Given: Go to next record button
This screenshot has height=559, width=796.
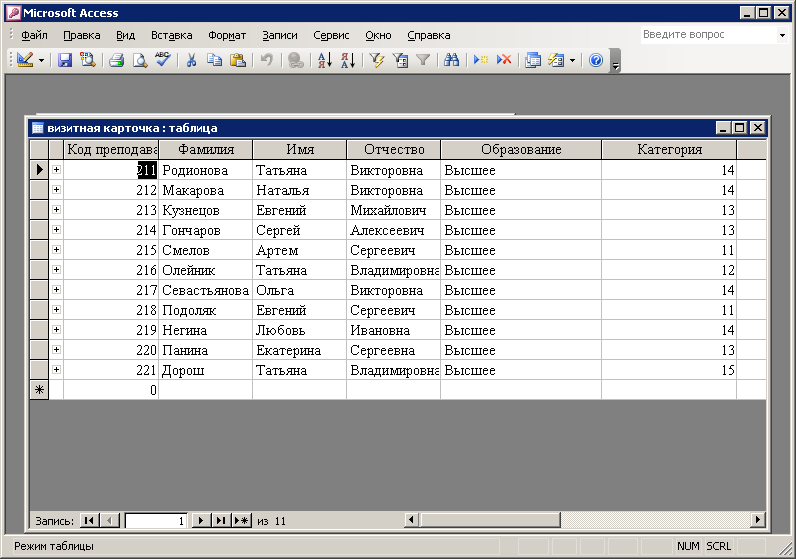Looking at the screenshot, I should [x=201, y=520].
